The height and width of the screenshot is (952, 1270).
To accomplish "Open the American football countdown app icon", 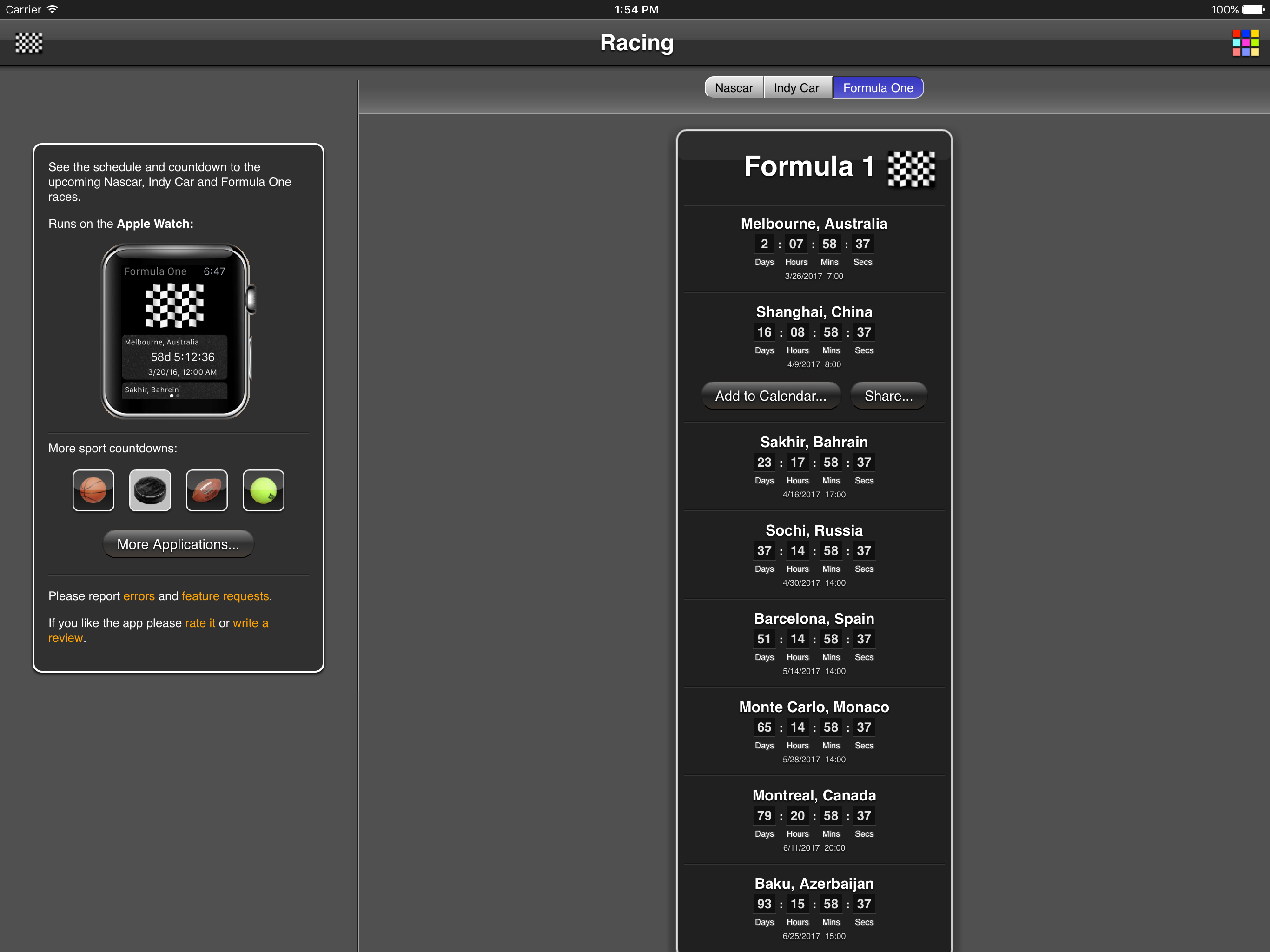I will tap(207, 490).
